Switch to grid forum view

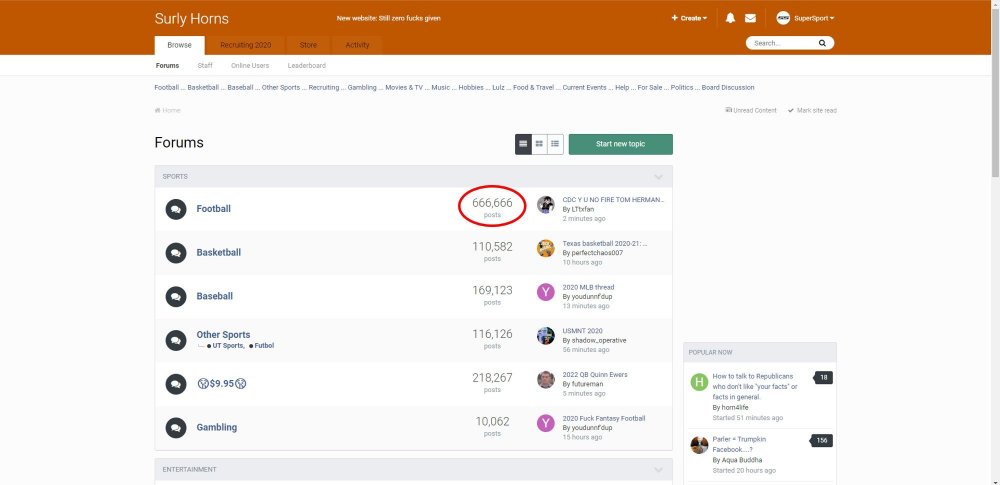click(x=539, y=144)
